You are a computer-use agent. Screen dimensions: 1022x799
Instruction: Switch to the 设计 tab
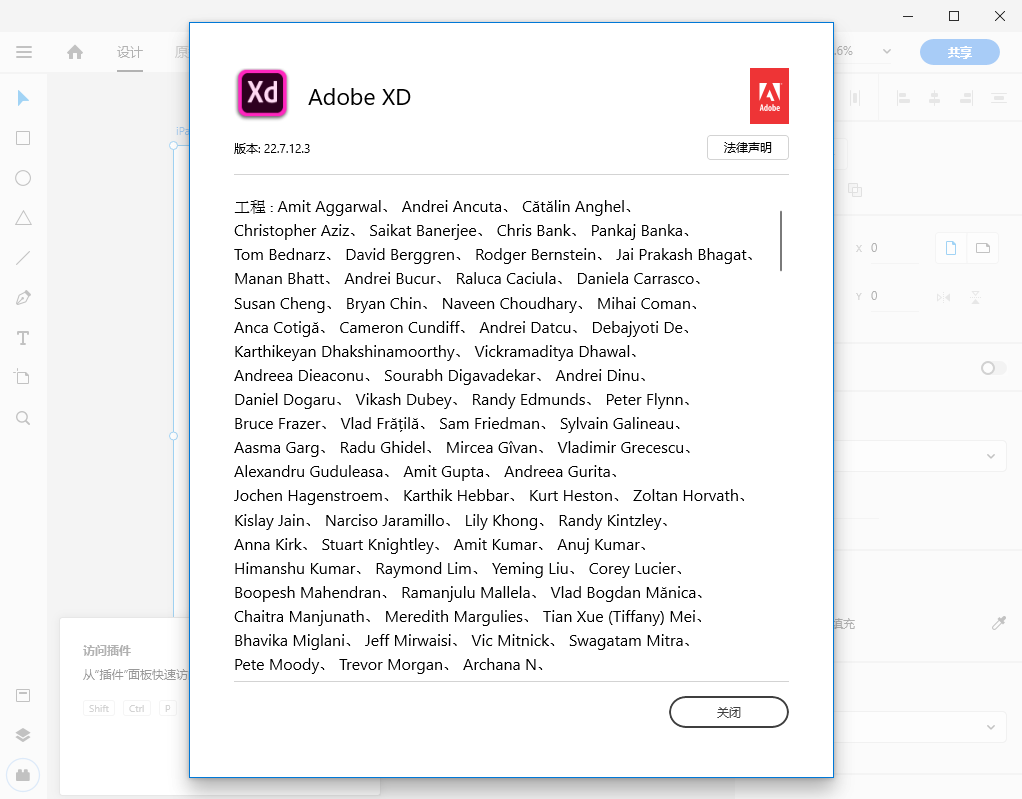(130, 52)
